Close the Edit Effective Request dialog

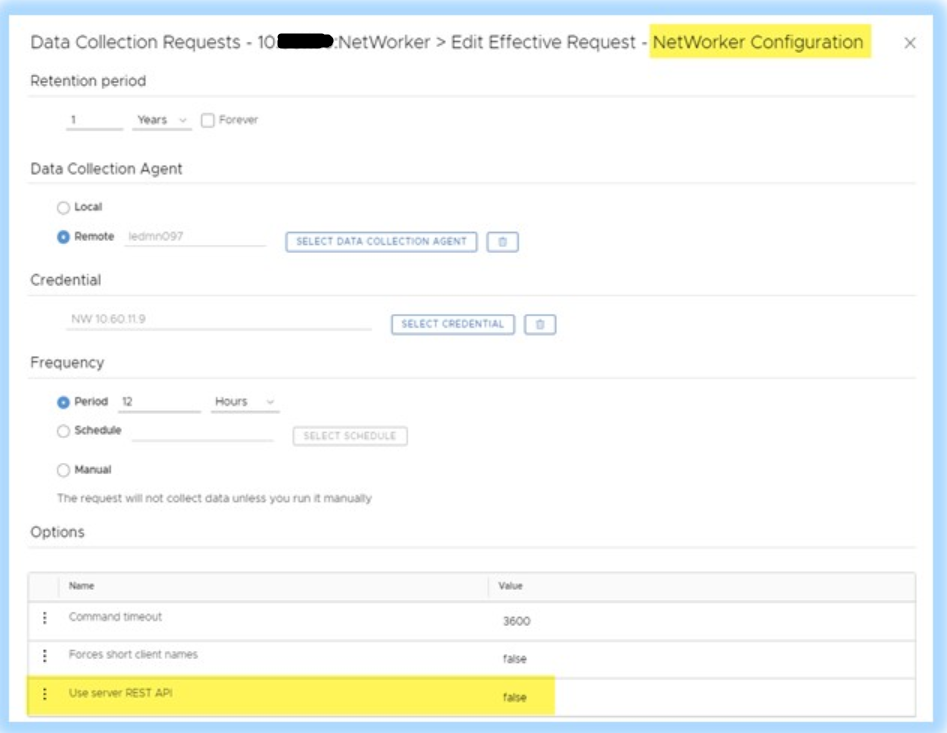click(911, 45)
